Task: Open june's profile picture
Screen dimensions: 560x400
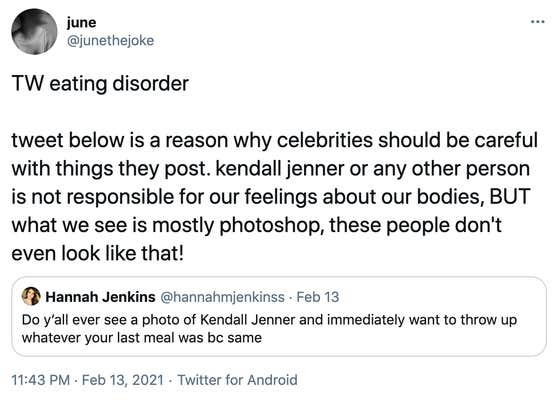Action: coord(34,32)
